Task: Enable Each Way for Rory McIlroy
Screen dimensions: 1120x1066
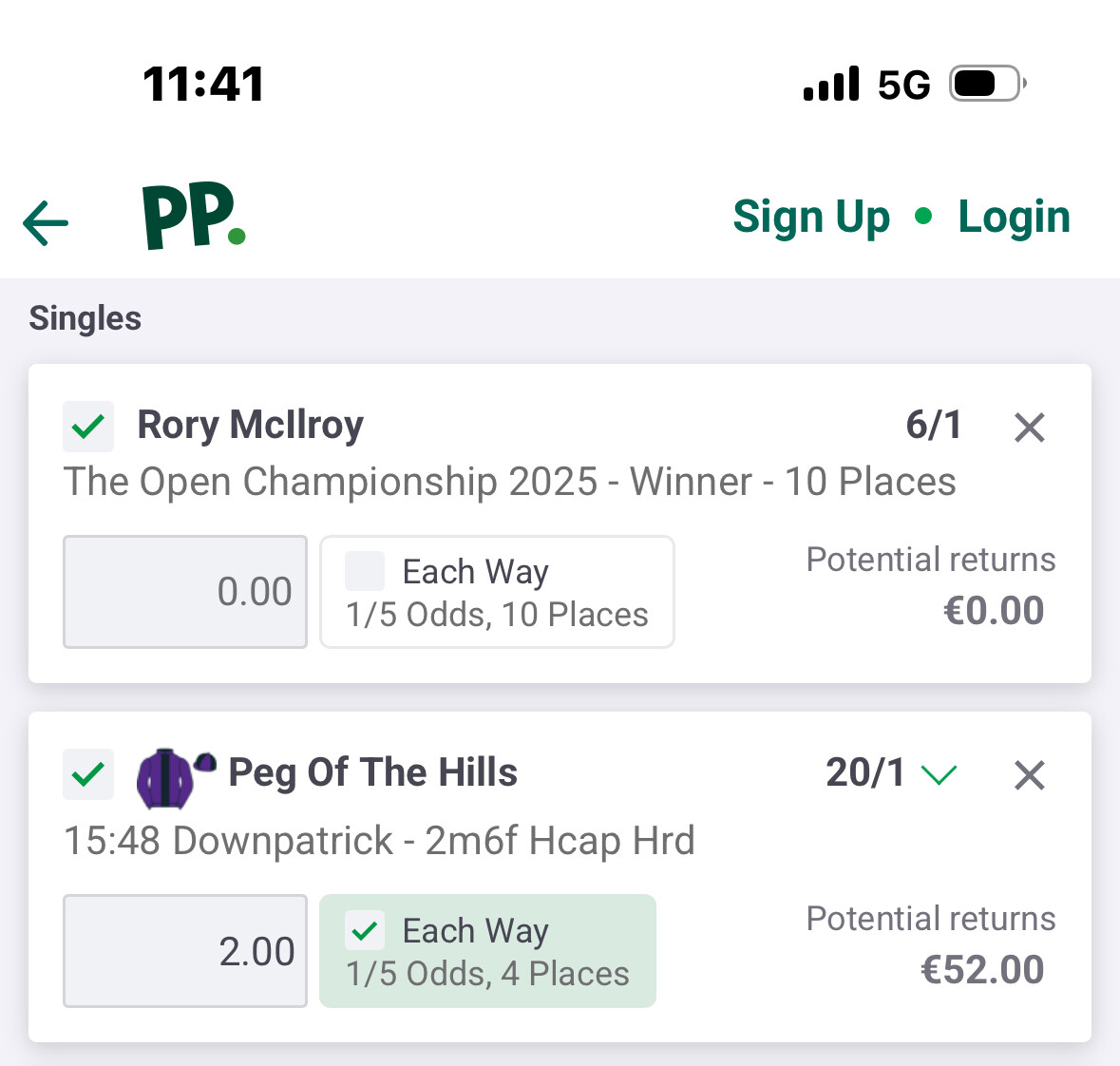Action: click(365, 571)
